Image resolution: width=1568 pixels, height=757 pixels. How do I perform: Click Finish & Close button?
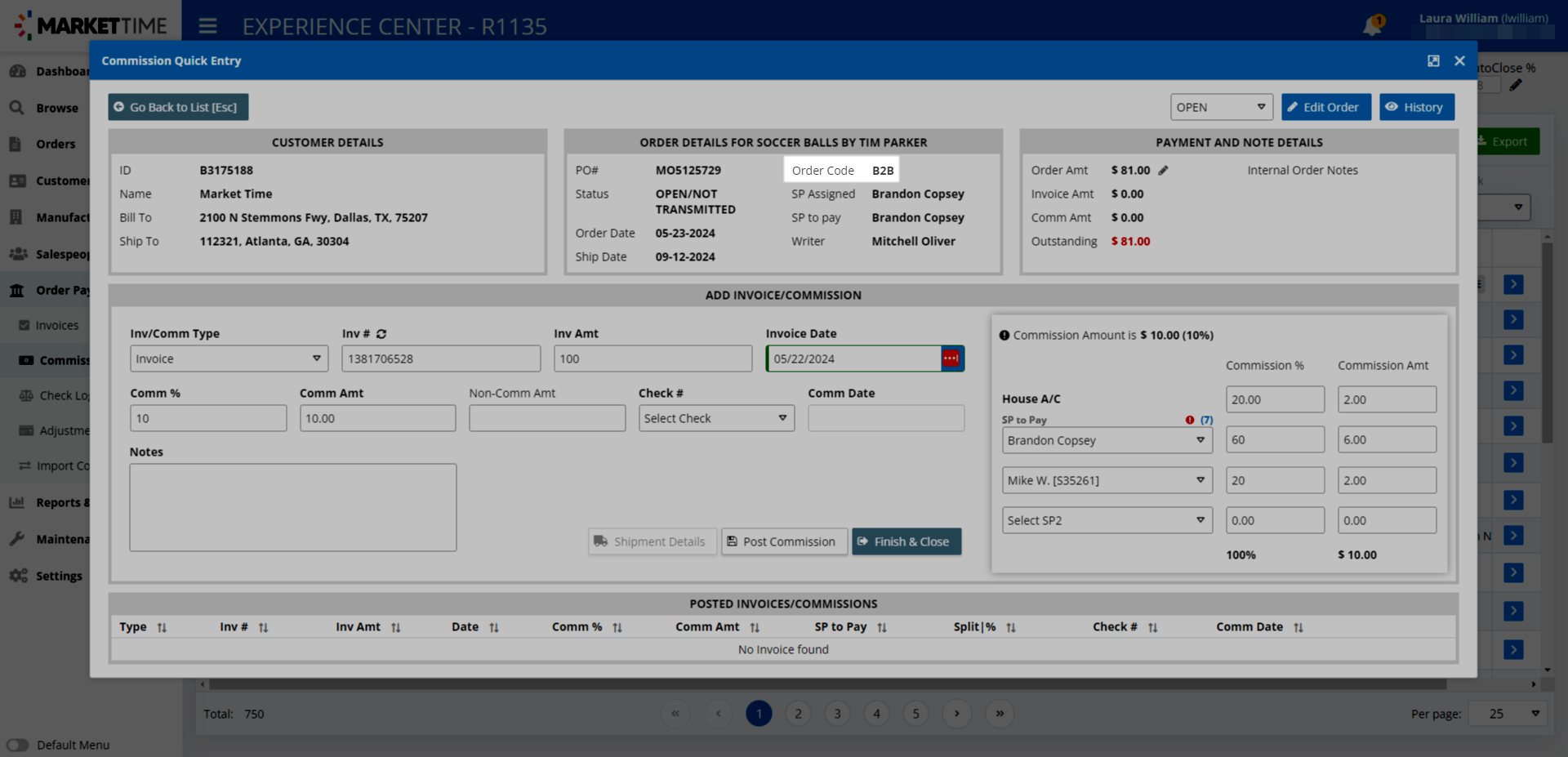pos(906,541)
